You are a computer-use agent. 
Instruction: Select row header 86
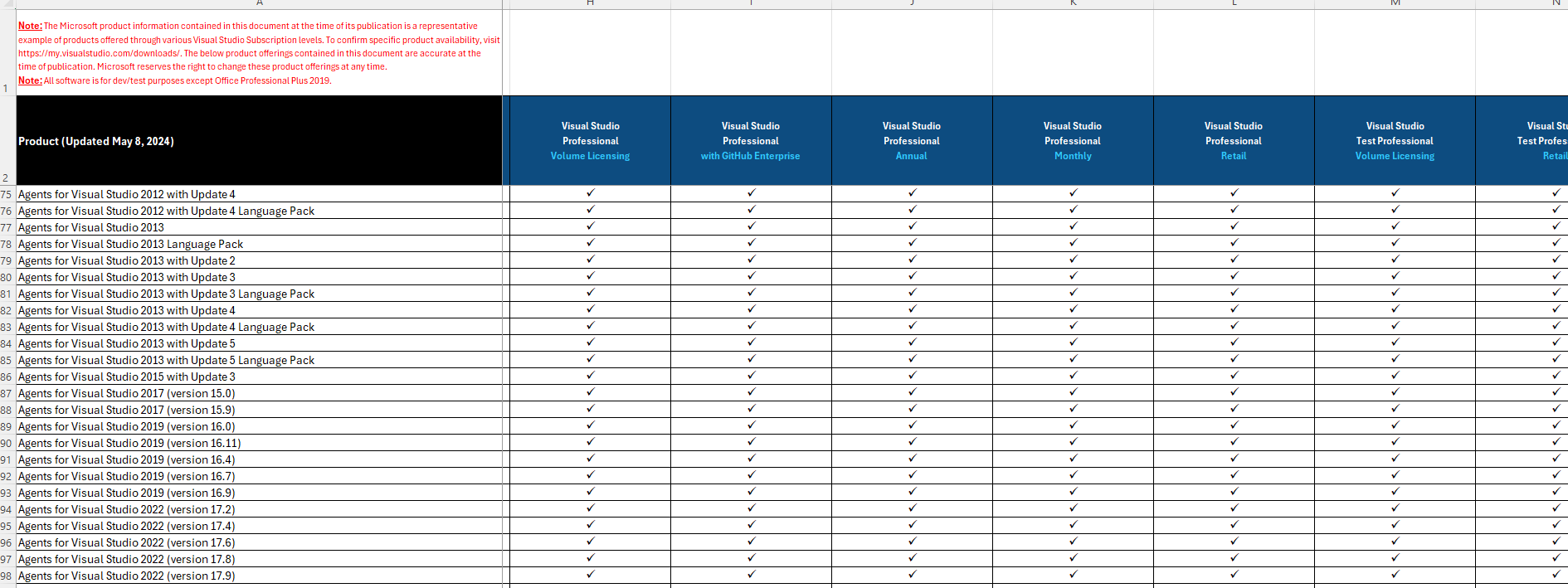7,377
